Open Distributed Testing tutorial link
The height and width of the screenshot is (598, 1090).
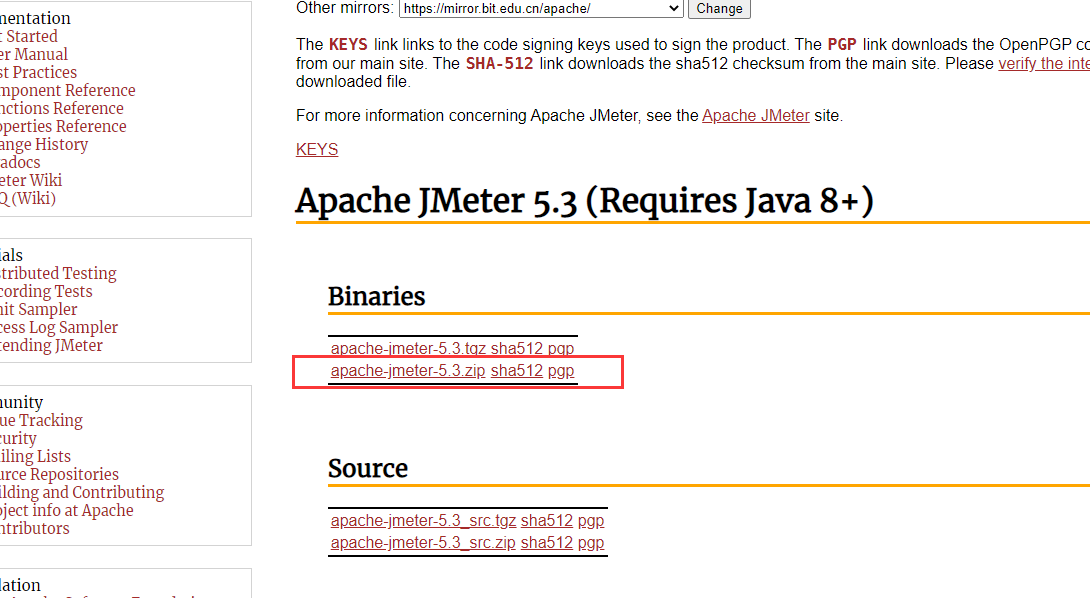pyautogui.click(x=58, y=273)
